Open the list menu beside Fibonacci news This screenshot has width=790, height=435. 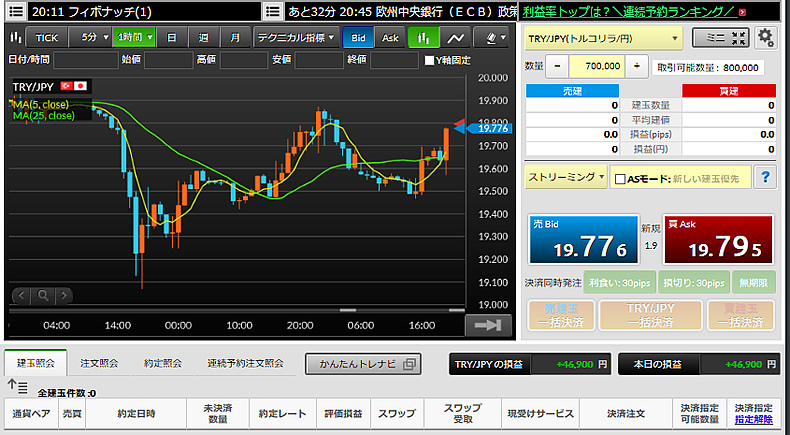click(16, 11)
